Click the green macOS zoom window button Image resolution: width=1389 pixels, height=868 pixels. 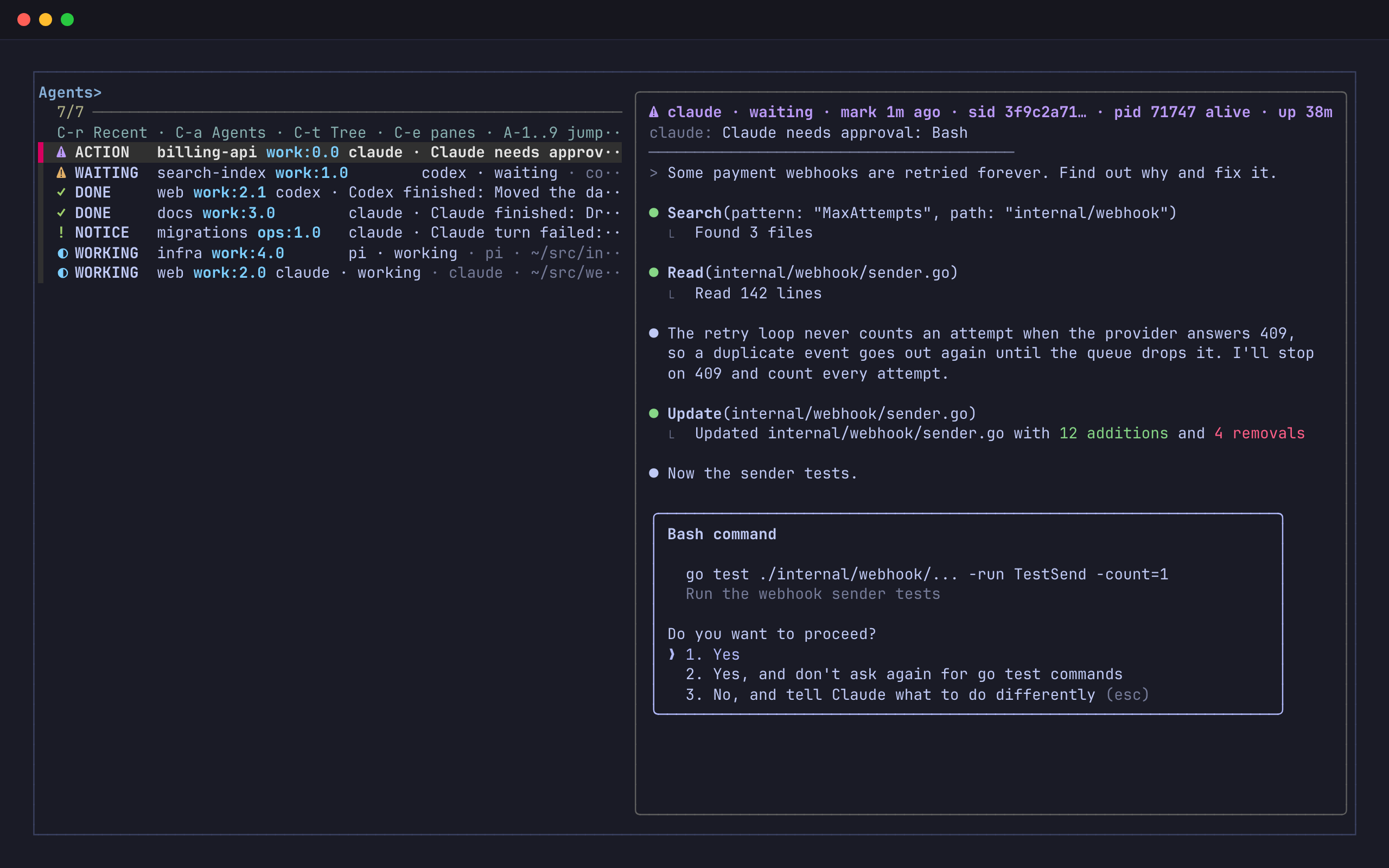(x=67, y=20)
